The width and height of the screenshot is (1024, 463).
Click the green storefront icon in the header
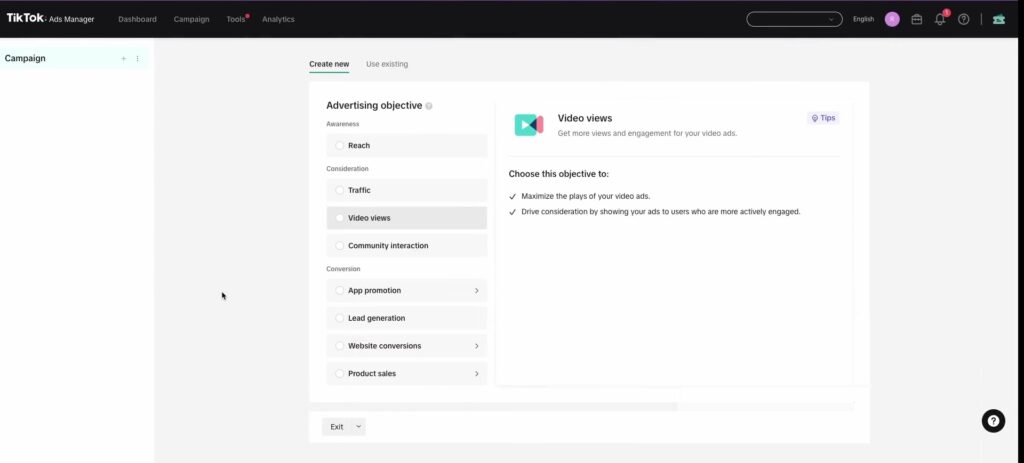click(999, 20)
